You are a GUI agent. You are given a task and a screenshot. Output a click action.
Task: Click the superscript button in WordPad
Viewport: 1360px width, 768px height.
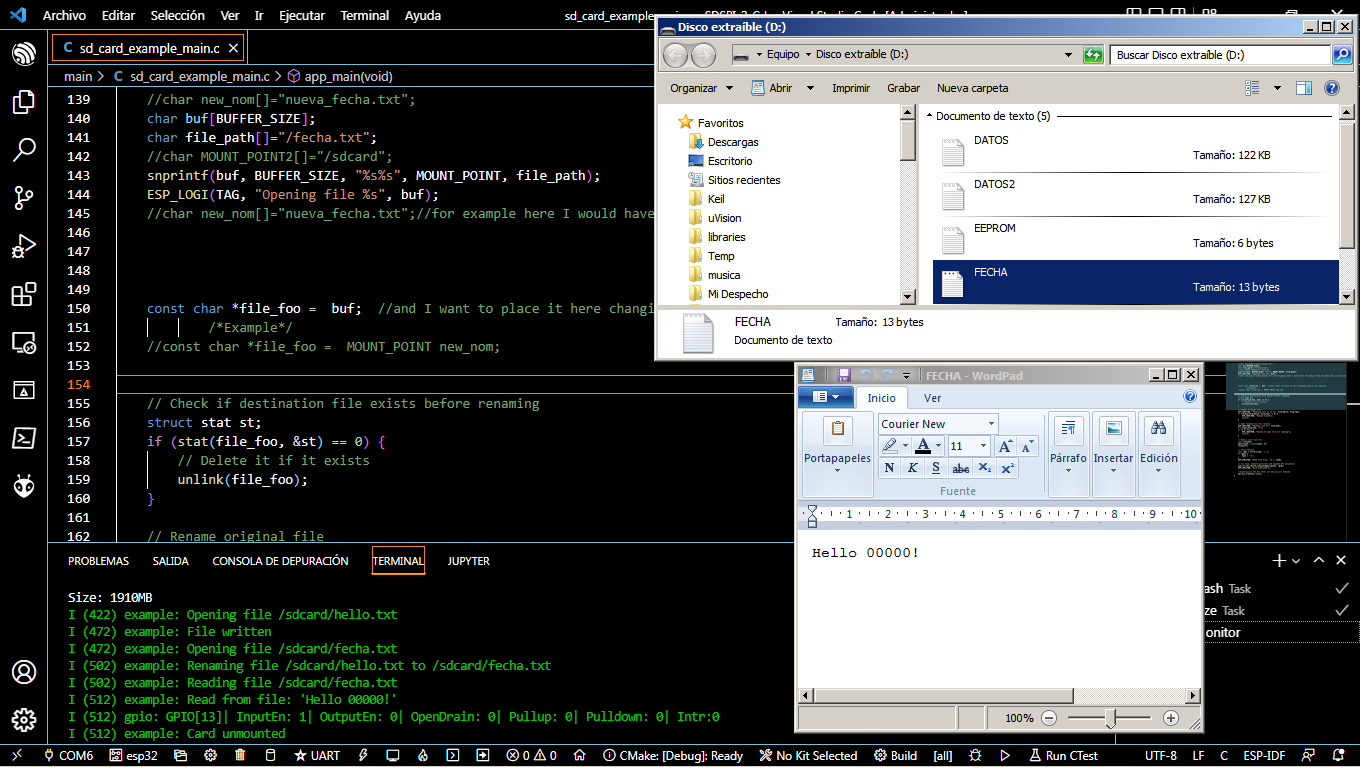pyautogui.click(x=1007, y=468)
